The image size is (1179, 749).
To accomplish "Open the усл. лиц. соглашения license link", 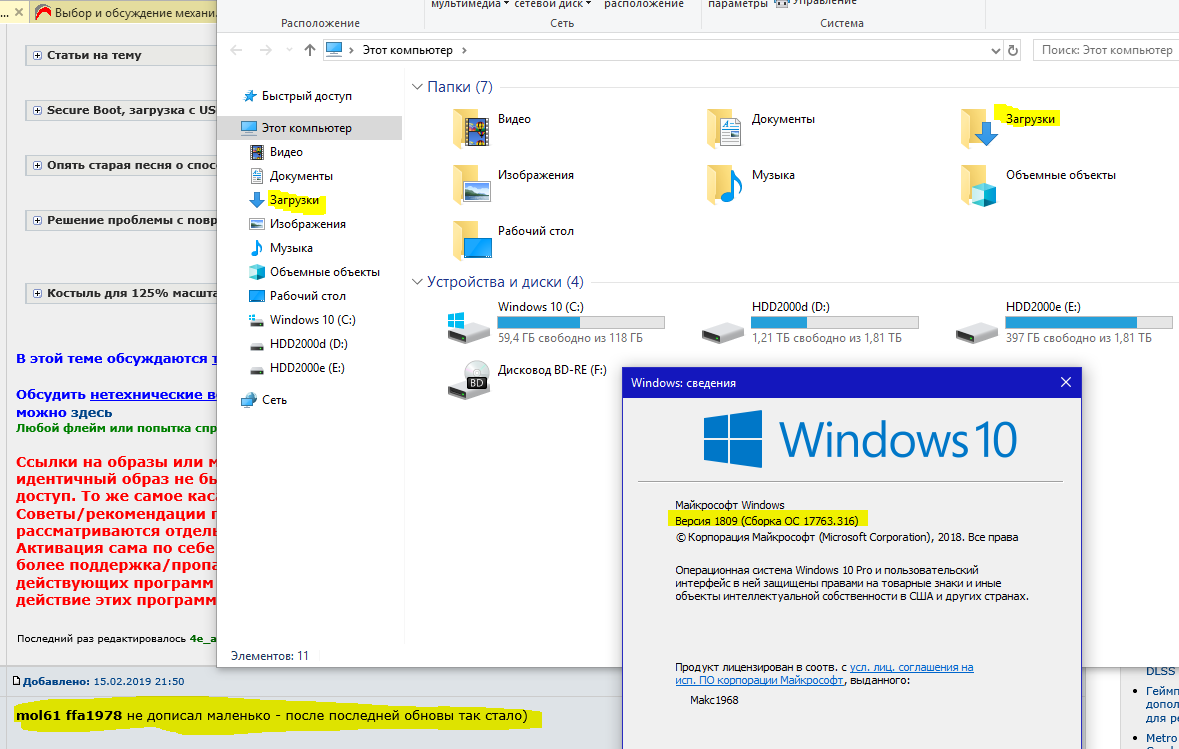I will click(911, 667).
